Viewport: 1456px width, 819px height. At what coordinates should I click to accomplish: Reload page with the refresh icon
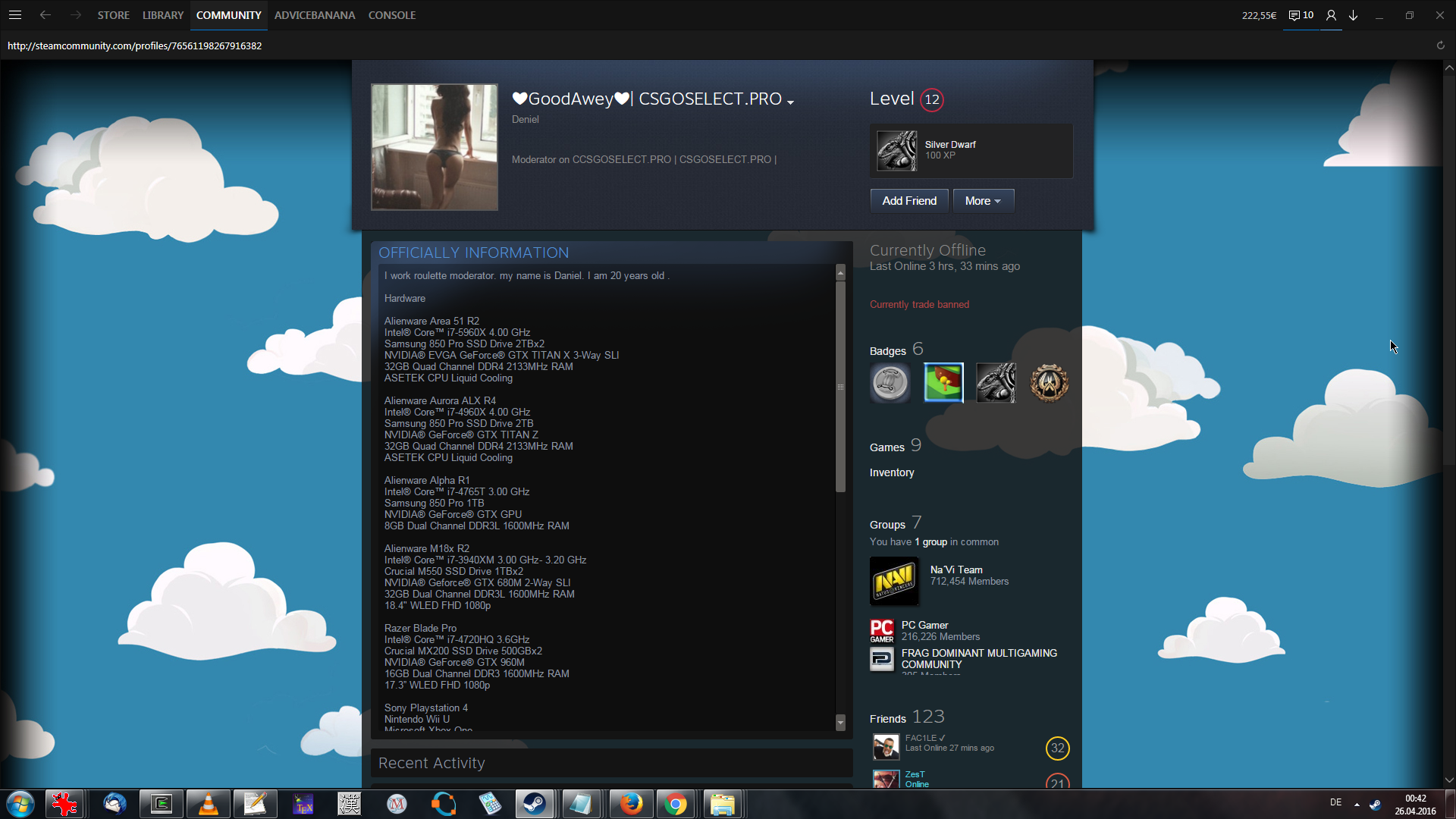point(1441,45)
